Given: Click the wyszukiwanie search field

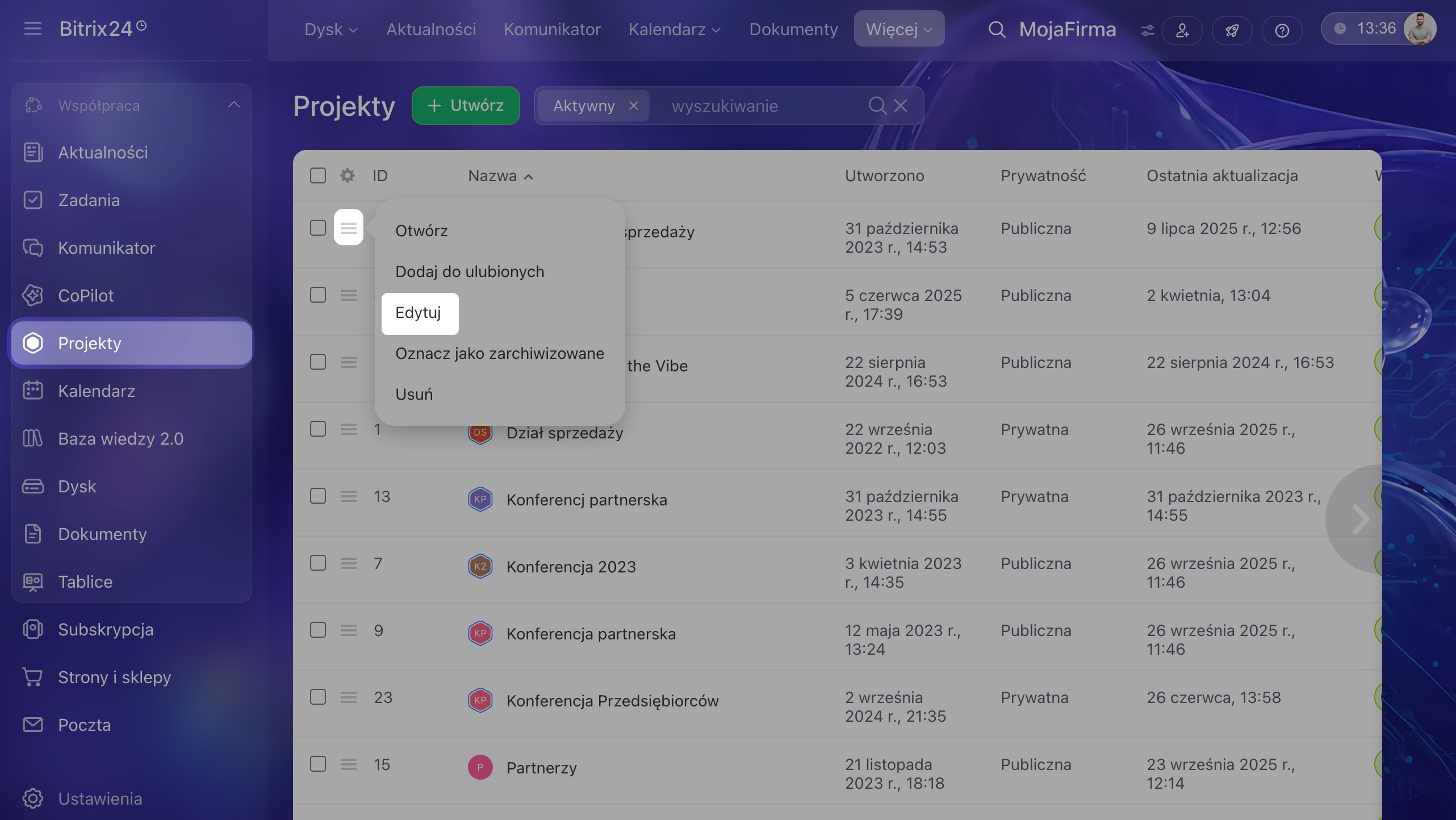Looking at the screenshot, I should point(761,106).
